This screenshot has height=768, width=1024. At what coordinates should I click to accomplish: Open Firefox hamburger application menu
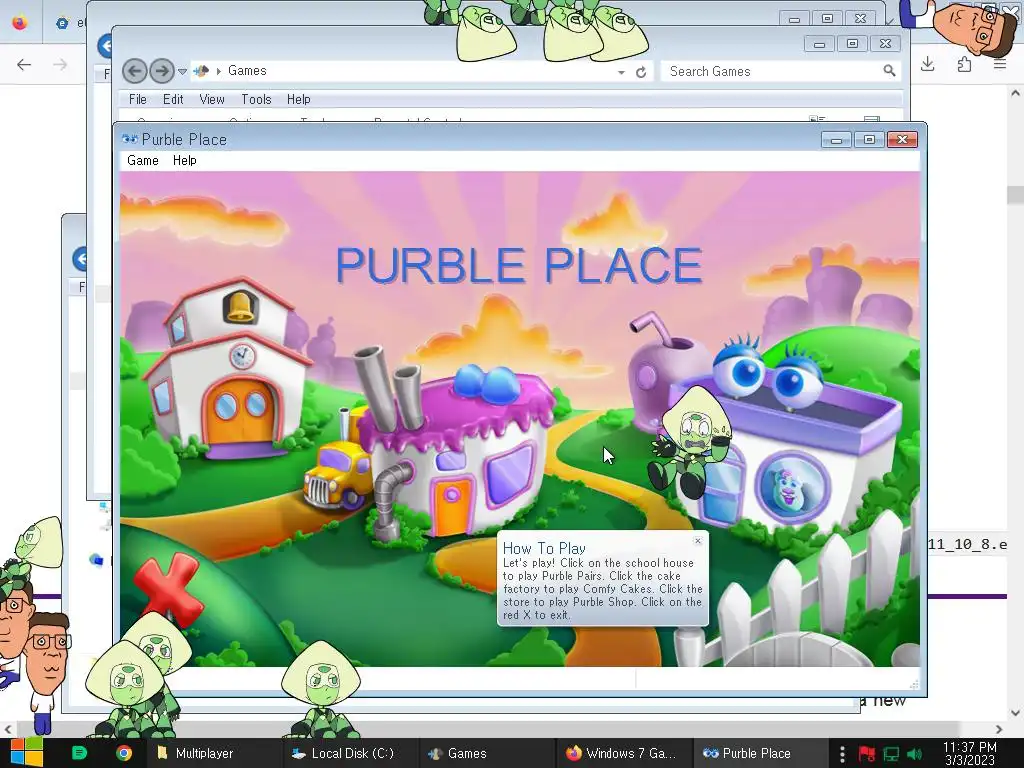tap(1000, 64)
